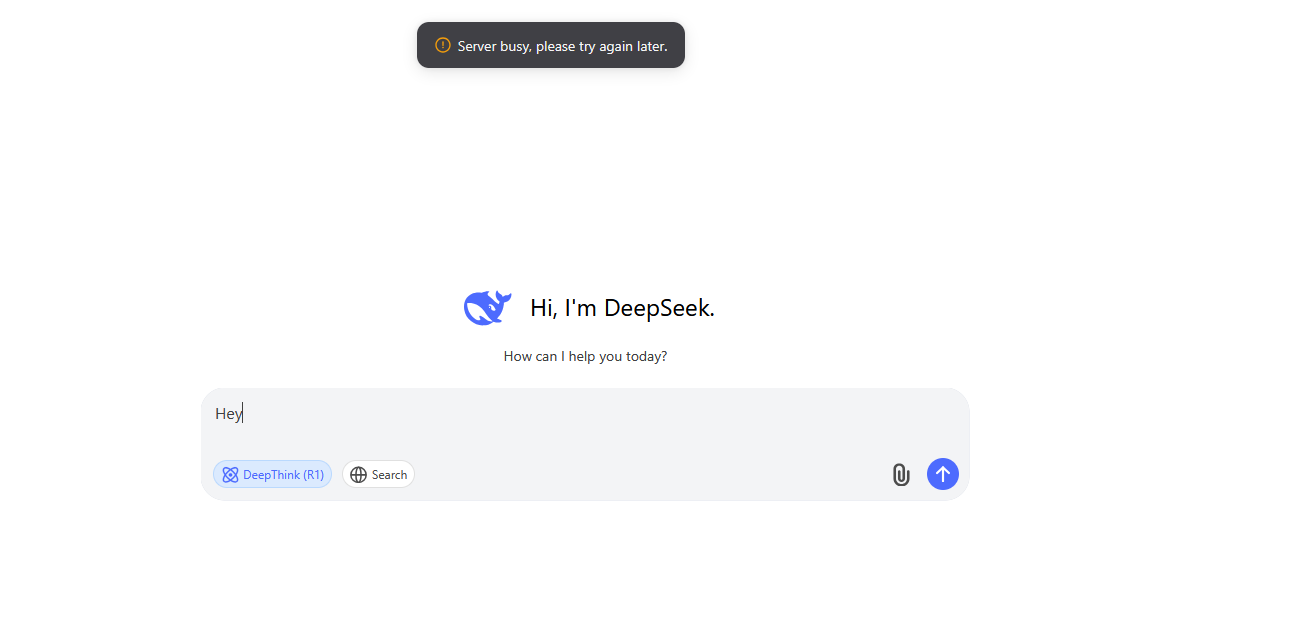Click the send arrow button
1299x631 pixels.
942,474
